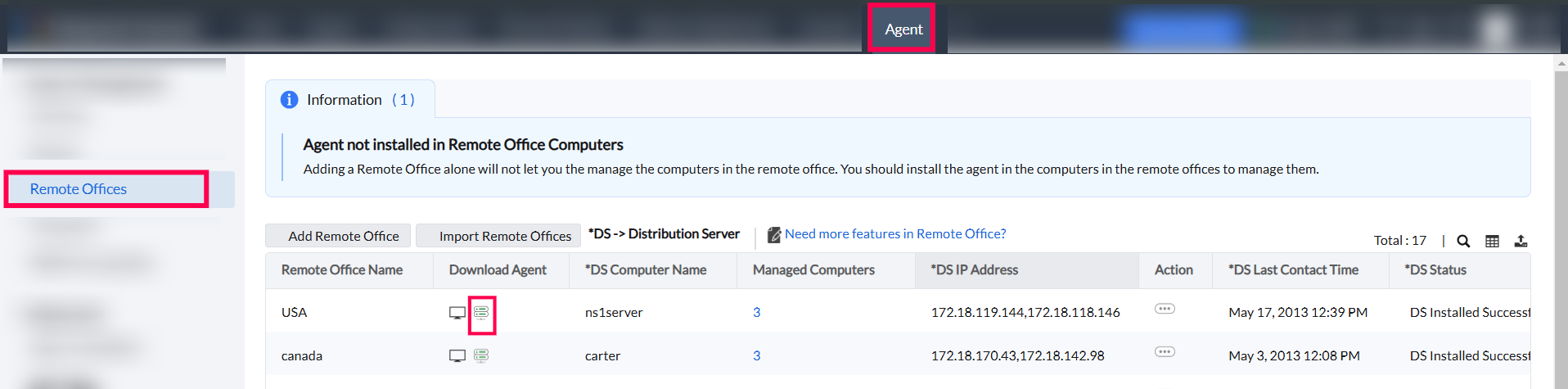Image resolution: width=1568 pixels, height=389 pixels.
Task: Open the search icon above the table
Action: (x=1463, y=241)
